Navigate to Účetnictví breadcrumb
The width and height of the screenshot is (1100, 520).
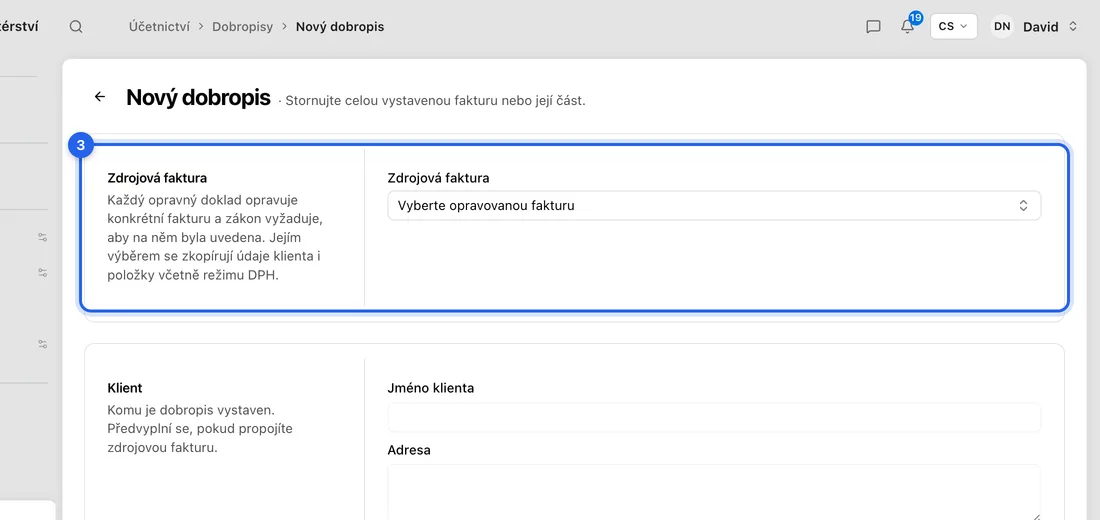[x=159, y=27]
